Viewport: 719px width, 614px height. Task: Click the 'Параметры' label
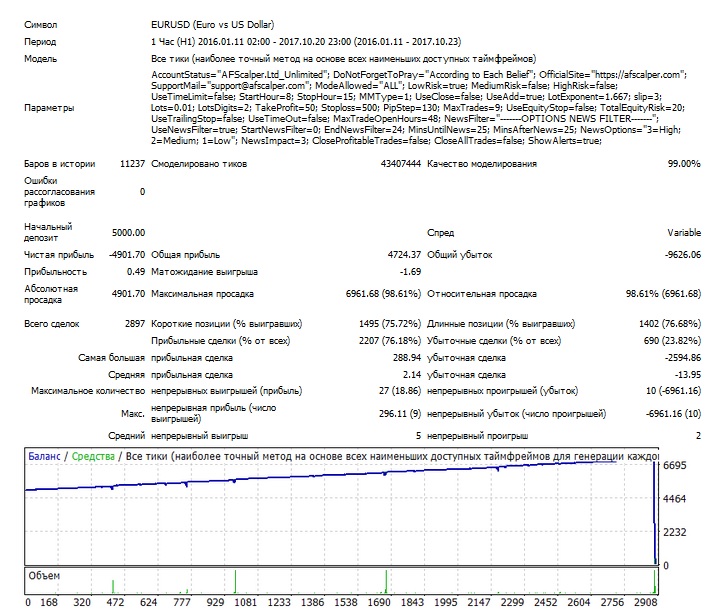(x=49, y=108)
